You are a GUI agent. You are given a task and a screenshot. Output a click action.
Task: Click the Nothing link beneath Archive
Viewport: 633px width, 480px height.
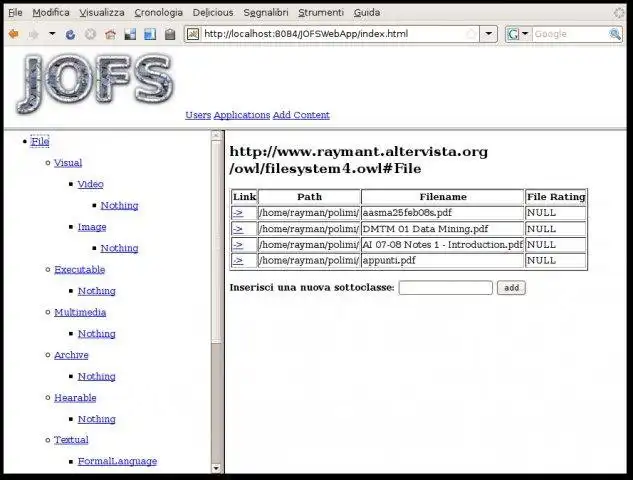click(96, 377)
